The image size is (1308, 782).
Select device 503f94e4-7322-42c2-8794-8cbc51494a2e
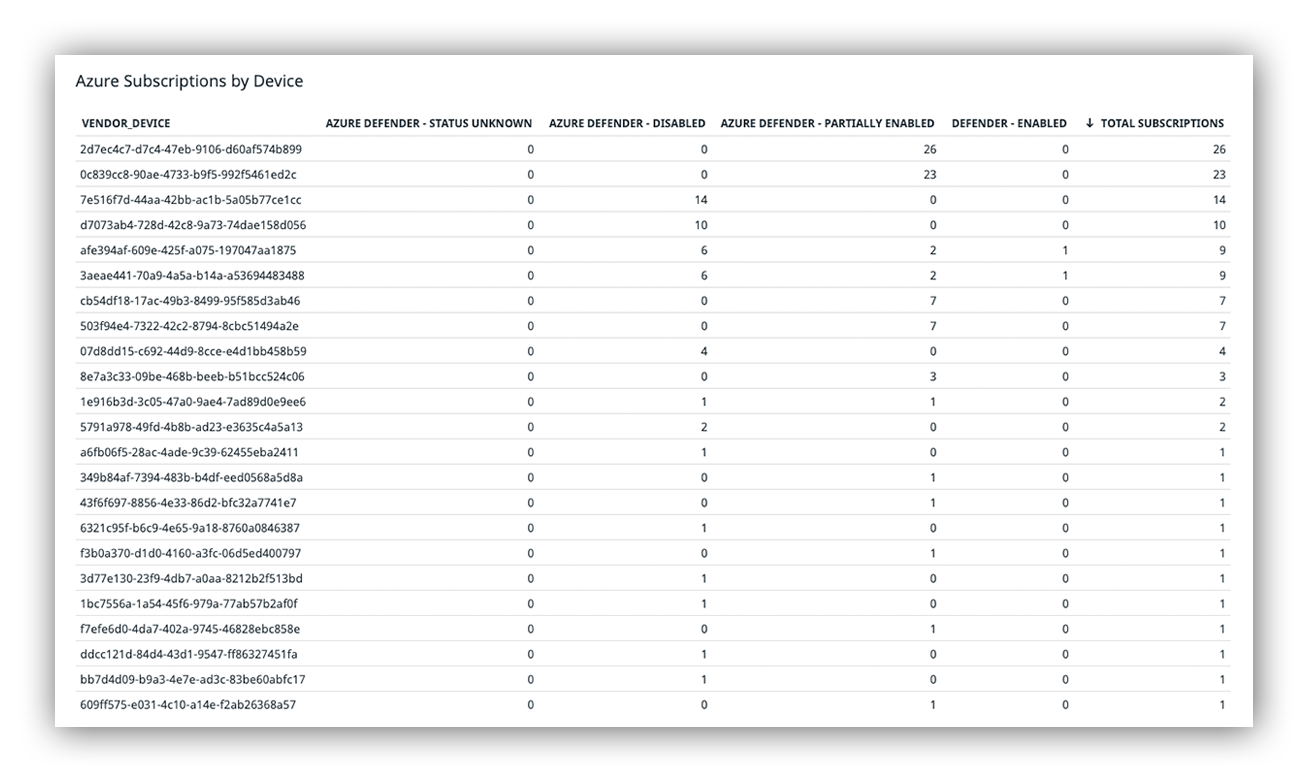pos(190,326)
